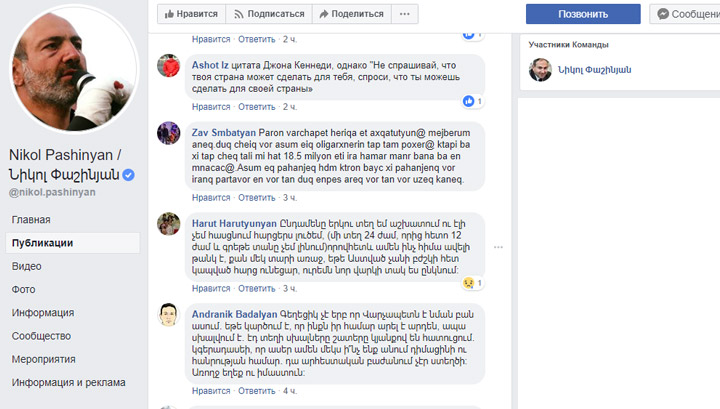
Task: Open the three-dots more options button
Action: pyautogui.click(x=405, y=14)
